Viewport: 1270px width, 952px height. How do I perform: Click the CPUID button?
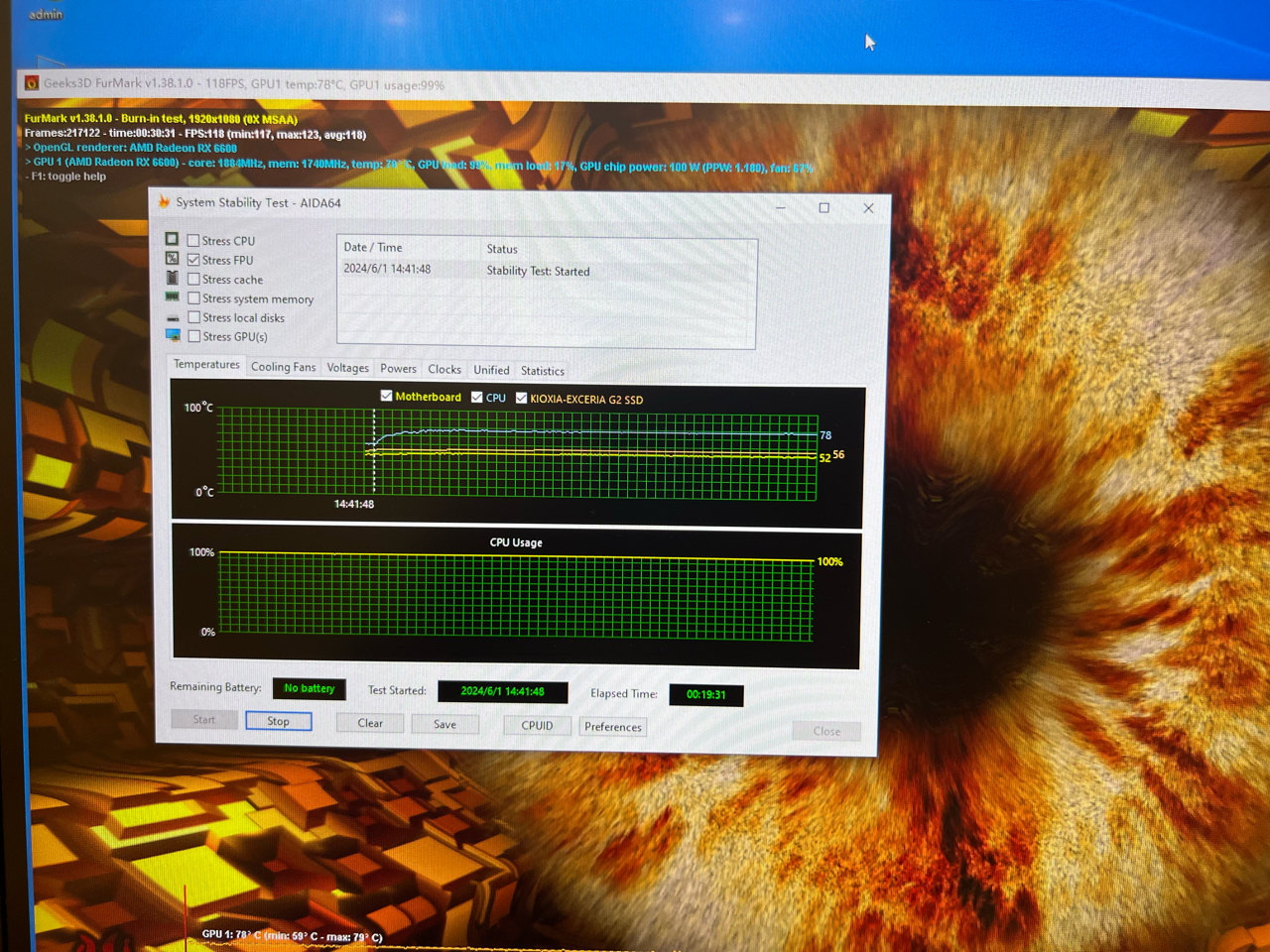536,725
